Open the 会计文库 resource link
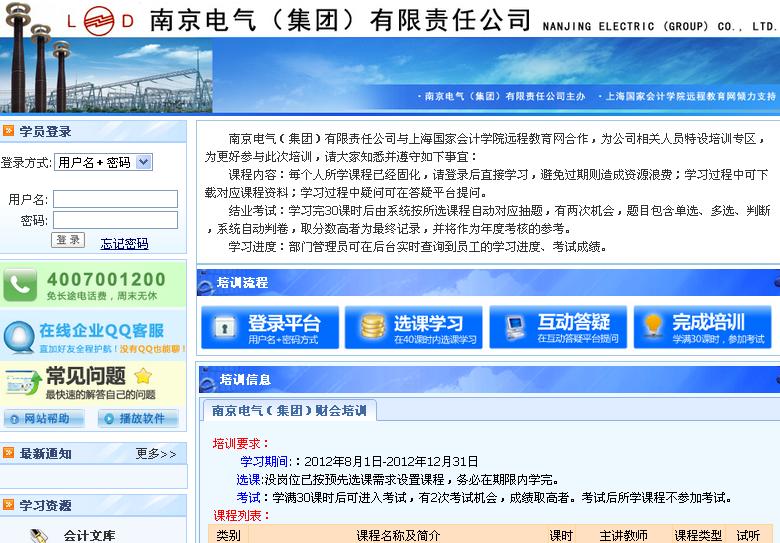This screenshot has height=543, width=780. coord(89,536)
